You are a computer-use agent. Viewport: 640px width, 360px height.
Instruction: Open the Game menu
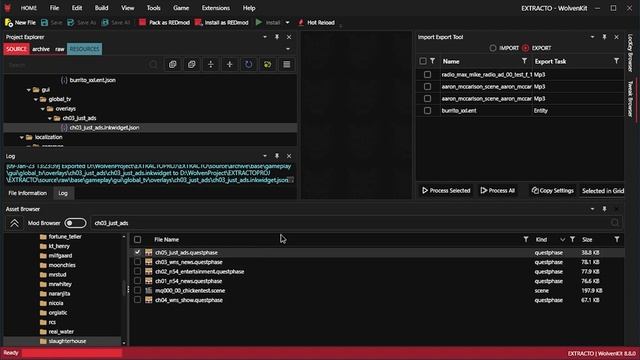point(181,8)
